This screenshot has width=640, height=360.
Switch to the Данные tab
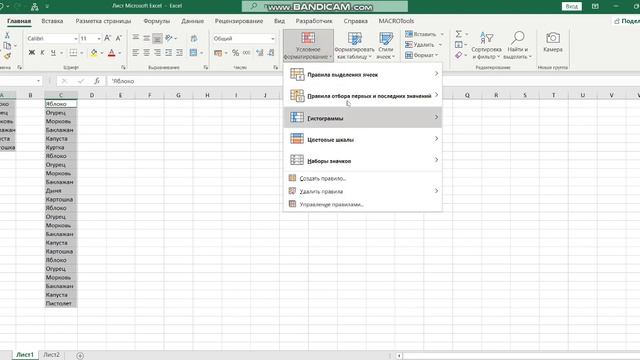[192, 21]
